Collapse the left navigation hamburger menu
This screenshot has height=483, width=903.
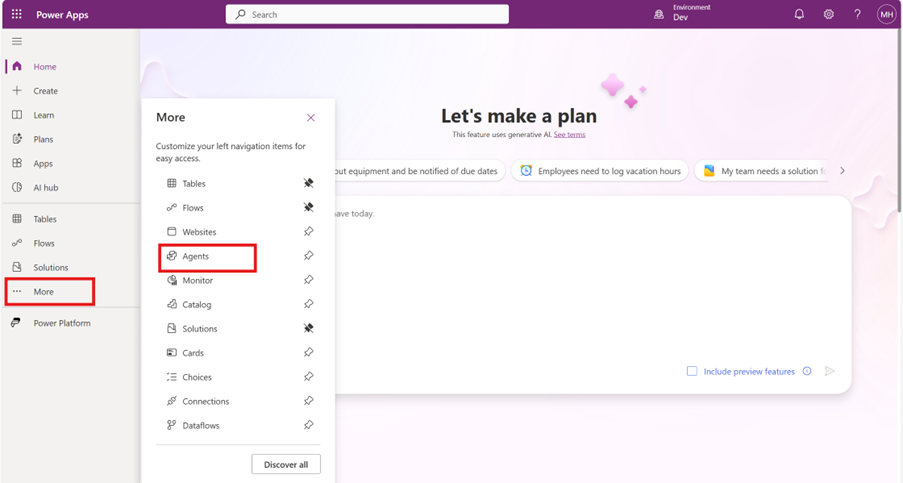click(17, 41)
